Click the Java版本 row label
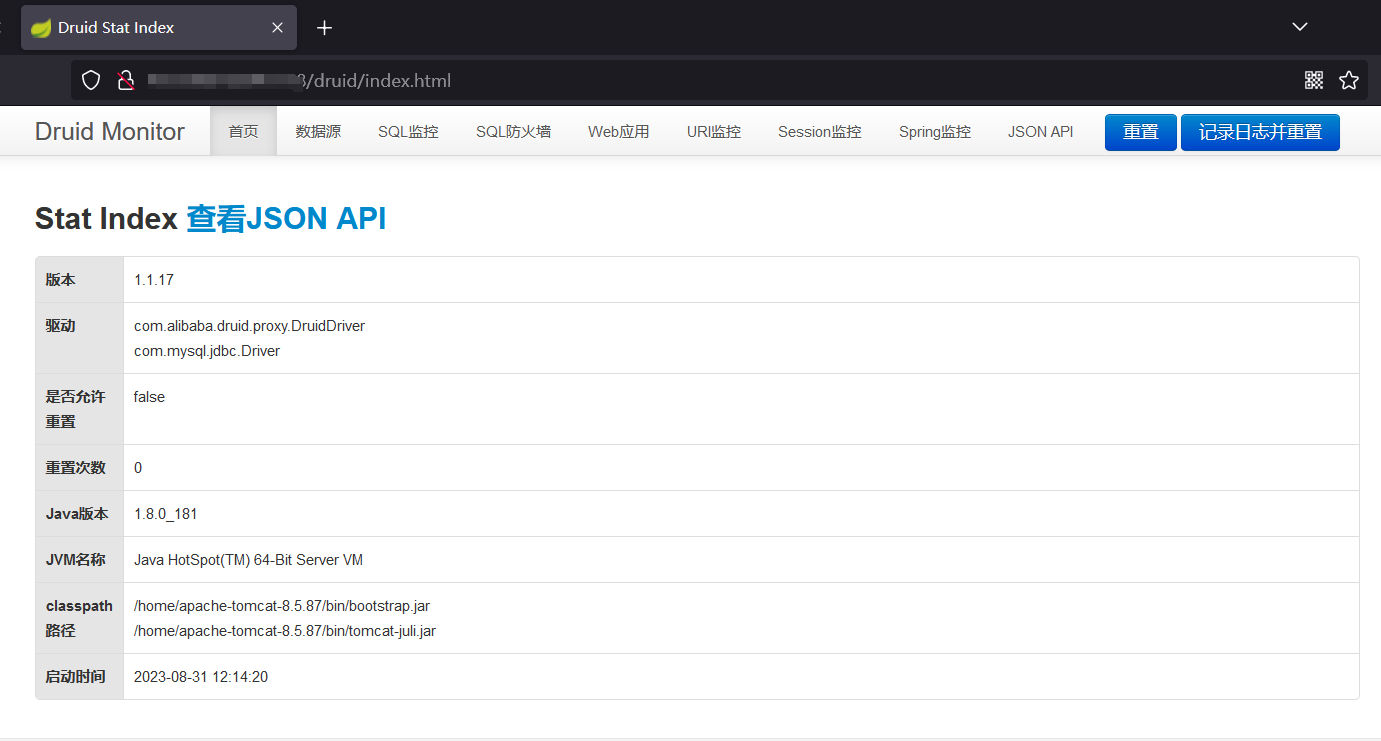This screenshot has width=1381, height=741. tap(77, 514)
